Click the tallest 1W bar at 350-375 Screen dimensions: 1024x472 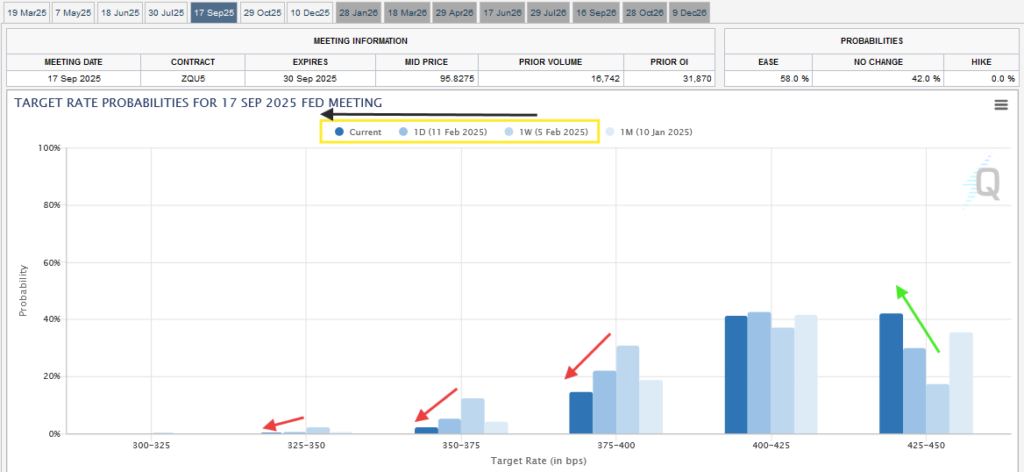coord(473,416)
